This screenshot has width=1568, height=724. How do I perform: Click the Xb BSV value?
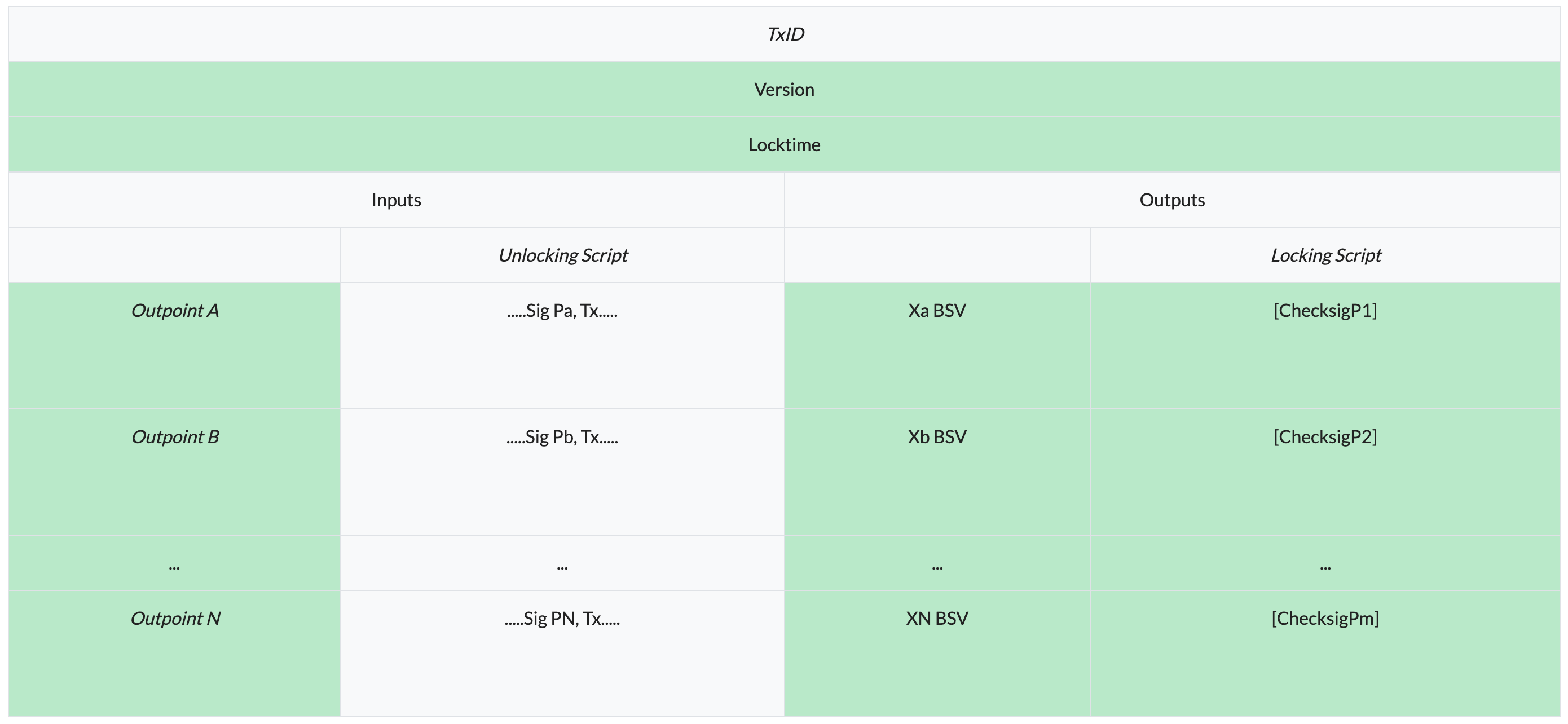coord(937,437)
